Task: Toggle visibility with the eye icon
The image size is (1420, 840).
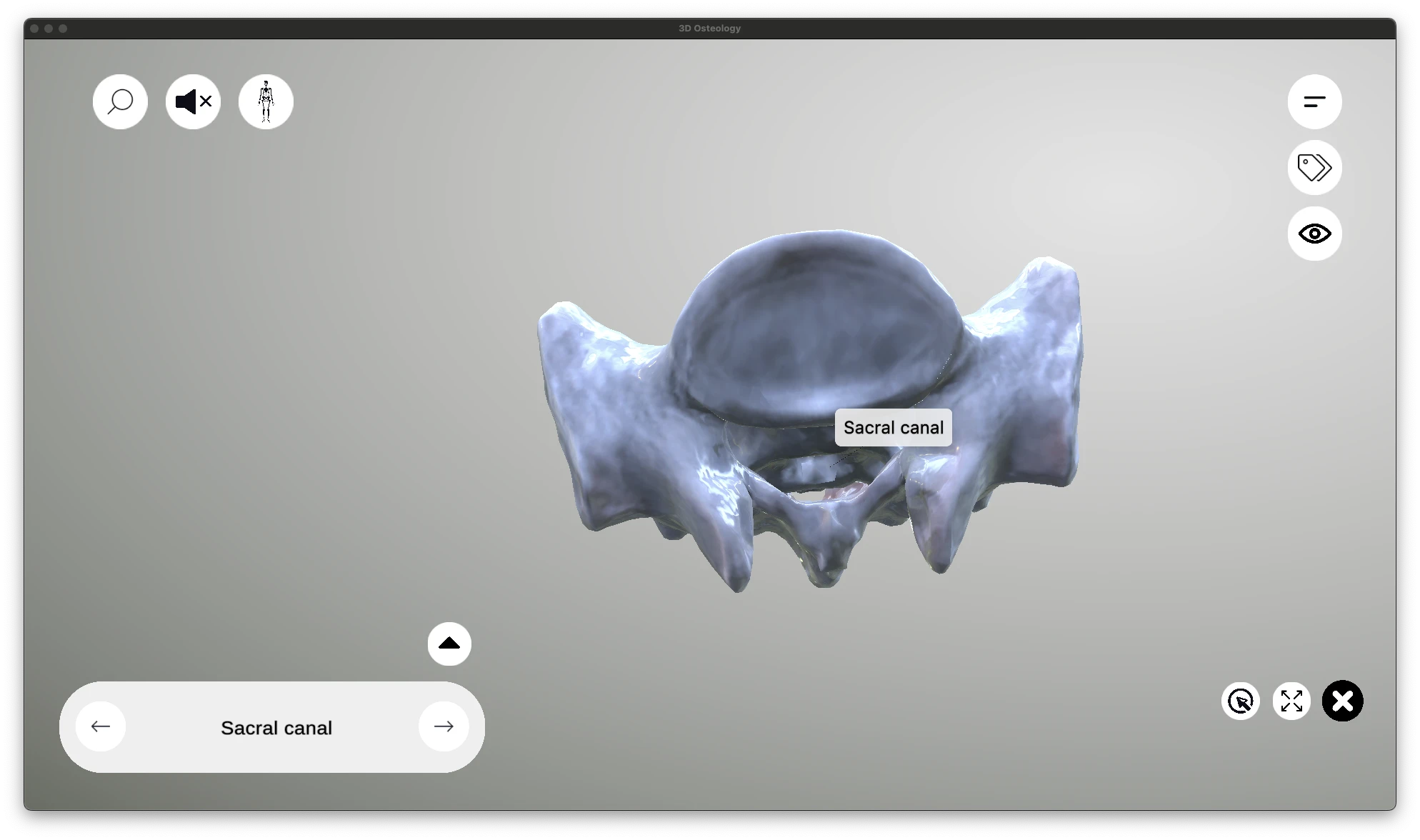Action: (1314, 233)
